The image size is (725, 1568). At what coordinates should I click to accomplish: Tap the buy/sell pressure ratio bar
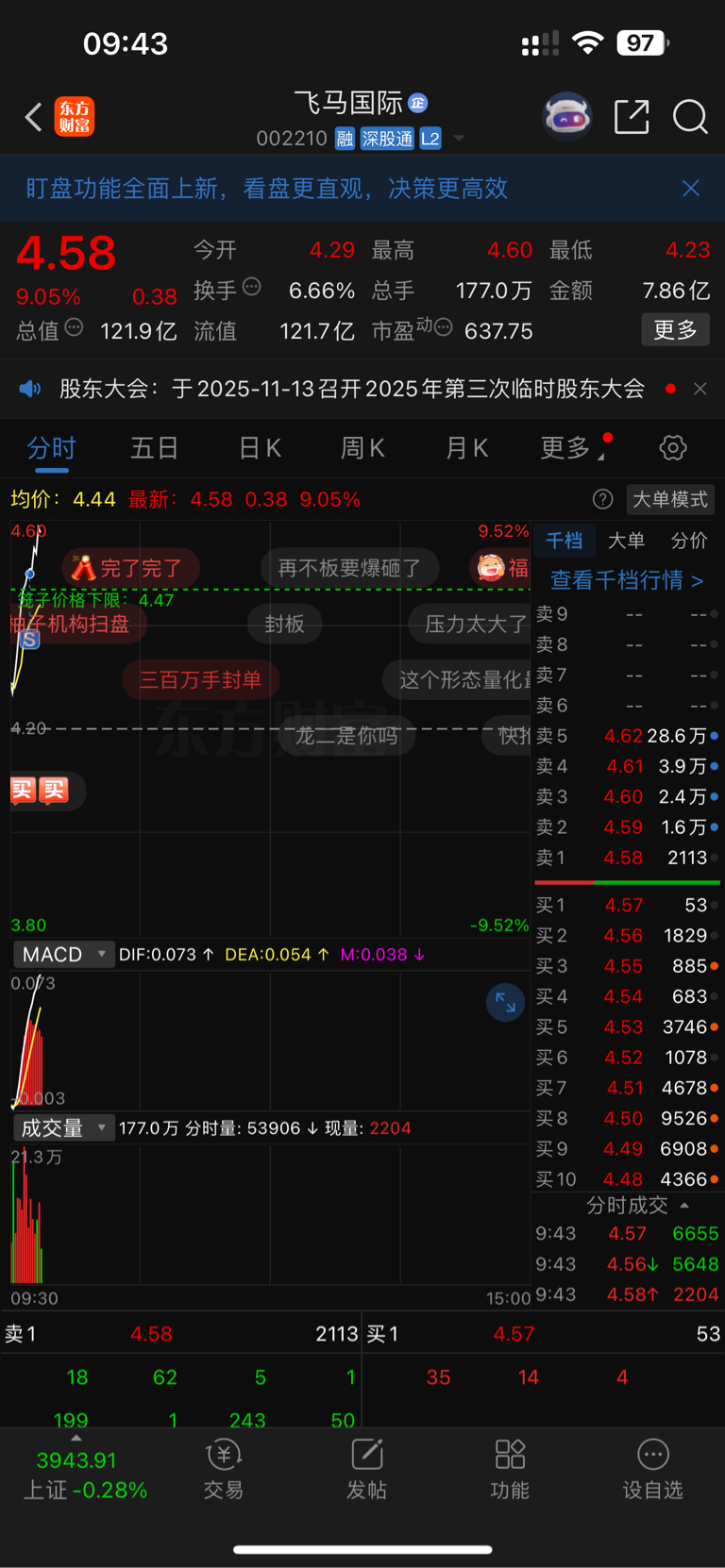[x=627, y=882]
